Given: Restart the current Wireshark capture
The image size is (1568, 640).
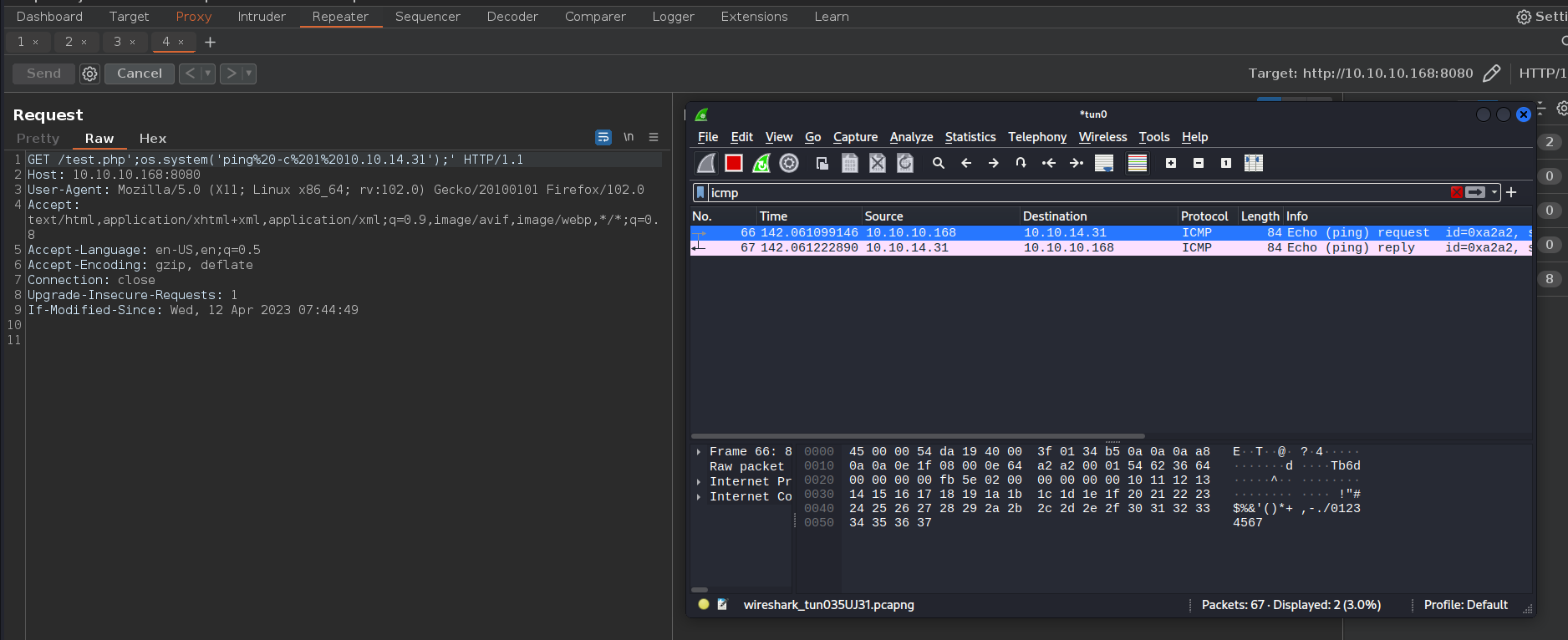Looking at the screenshot, I should (761, 163).
